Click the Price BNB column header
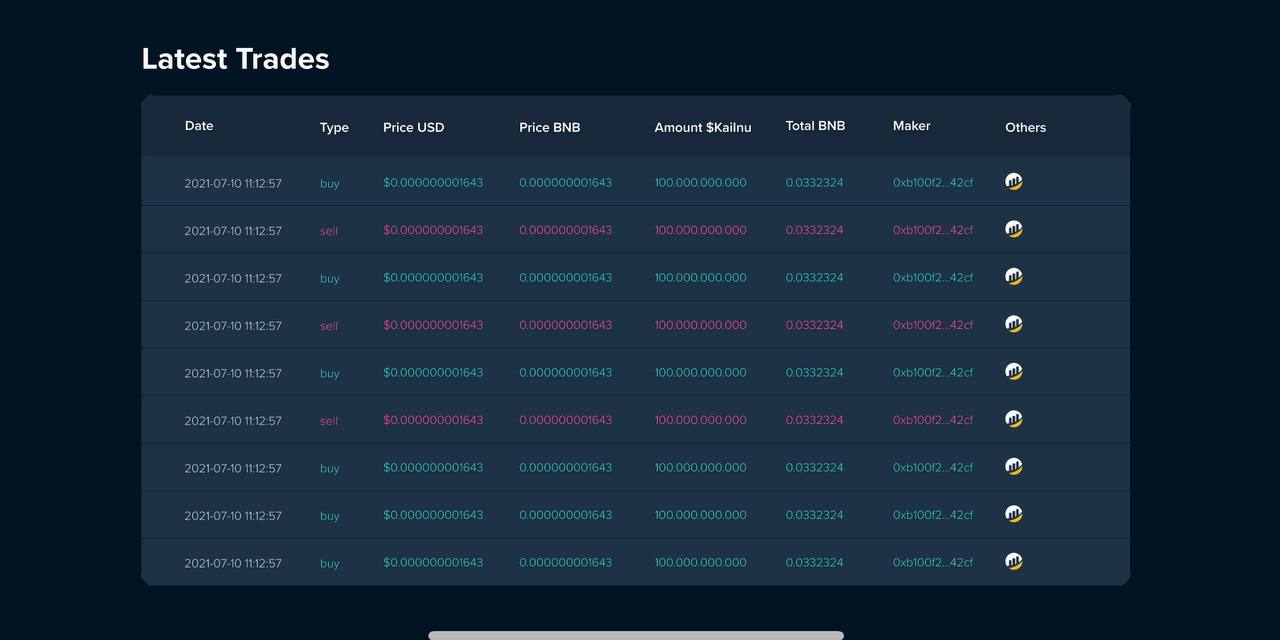Viewport: 1280px width, 640px height. (x=549, y=128)
